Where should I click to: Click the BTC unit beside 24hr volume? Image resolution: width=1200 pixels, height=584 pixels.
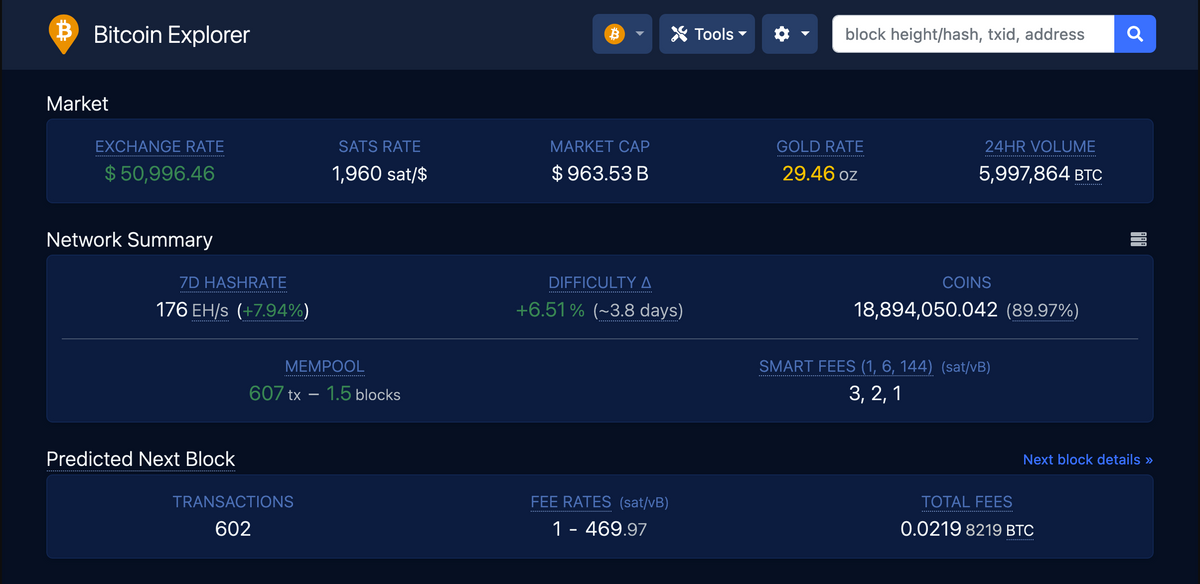(x=1088, y=176)
